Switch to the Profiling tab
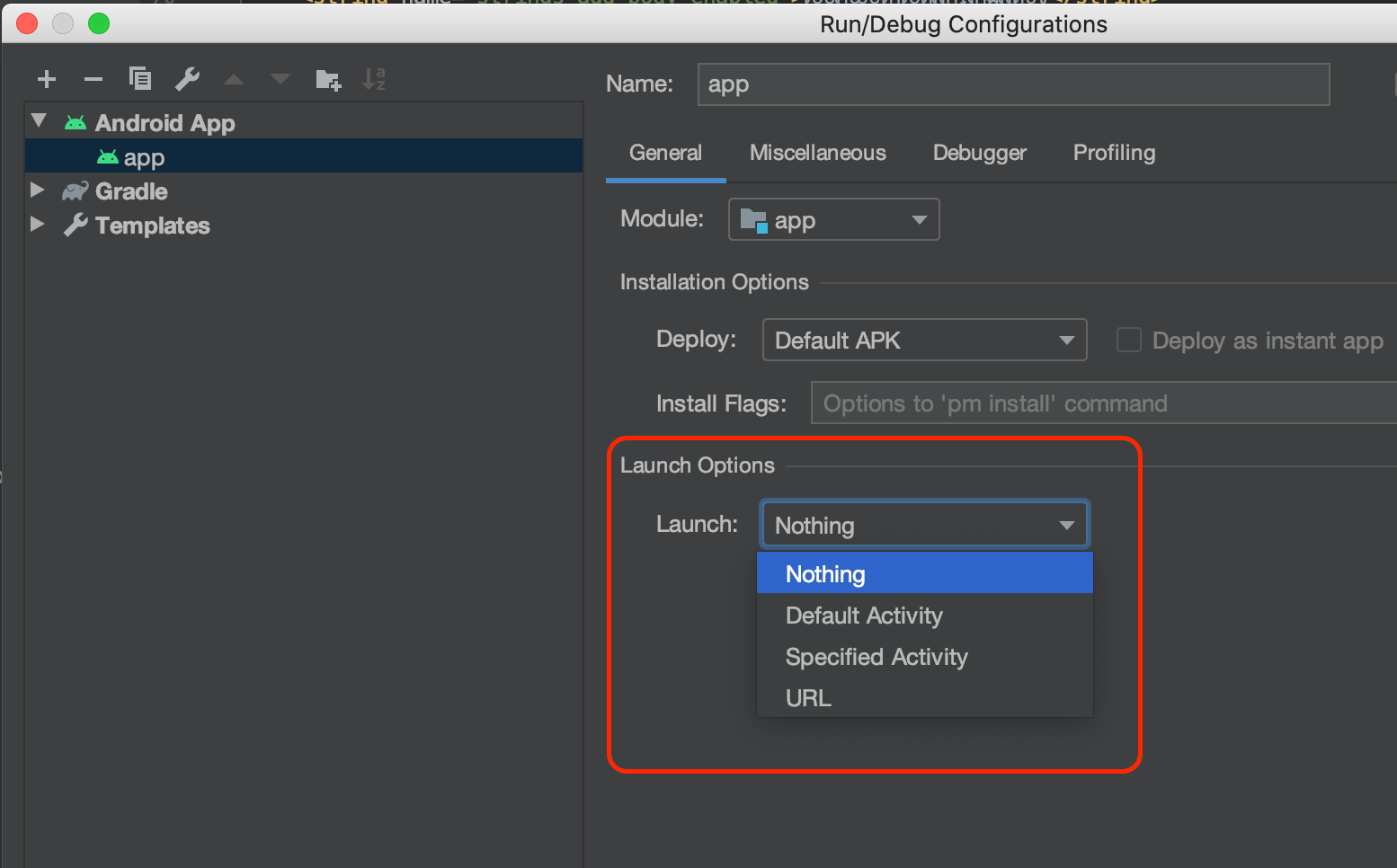This screenshot has height=868, width=1397. 1114,153
